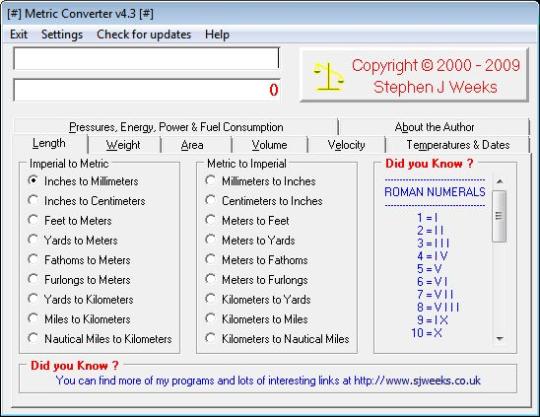Pick Furlongs to Meters radio button
This screenshot has height=417, width=540.
(79, 280)
